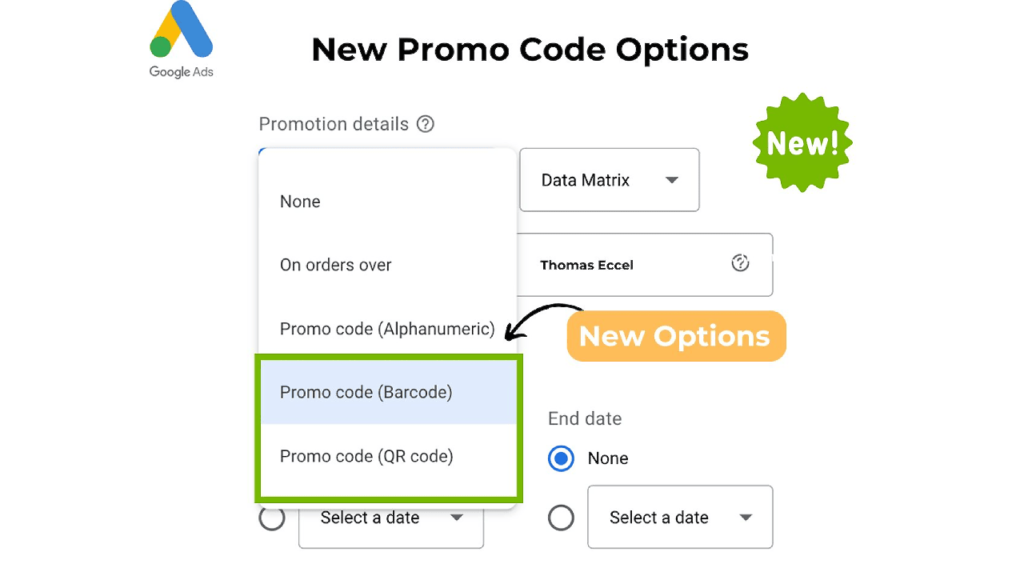Click the help icon inside the Thomas Eccel field
This screenshot has height=576, width=1024.
740,262
